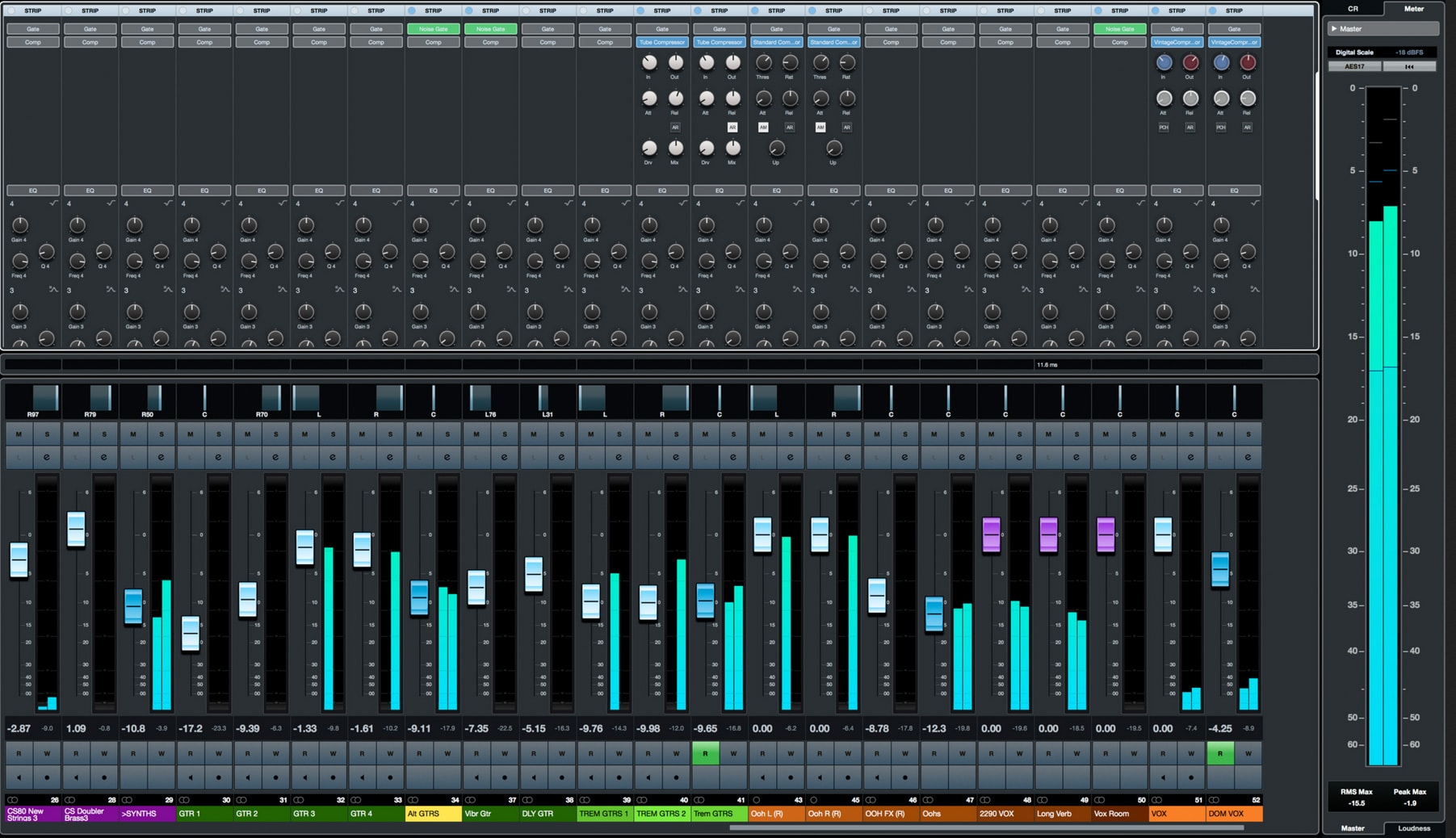Turn the Tube Compressor In knob on TREM GTRS 2

tap(649, 62)
